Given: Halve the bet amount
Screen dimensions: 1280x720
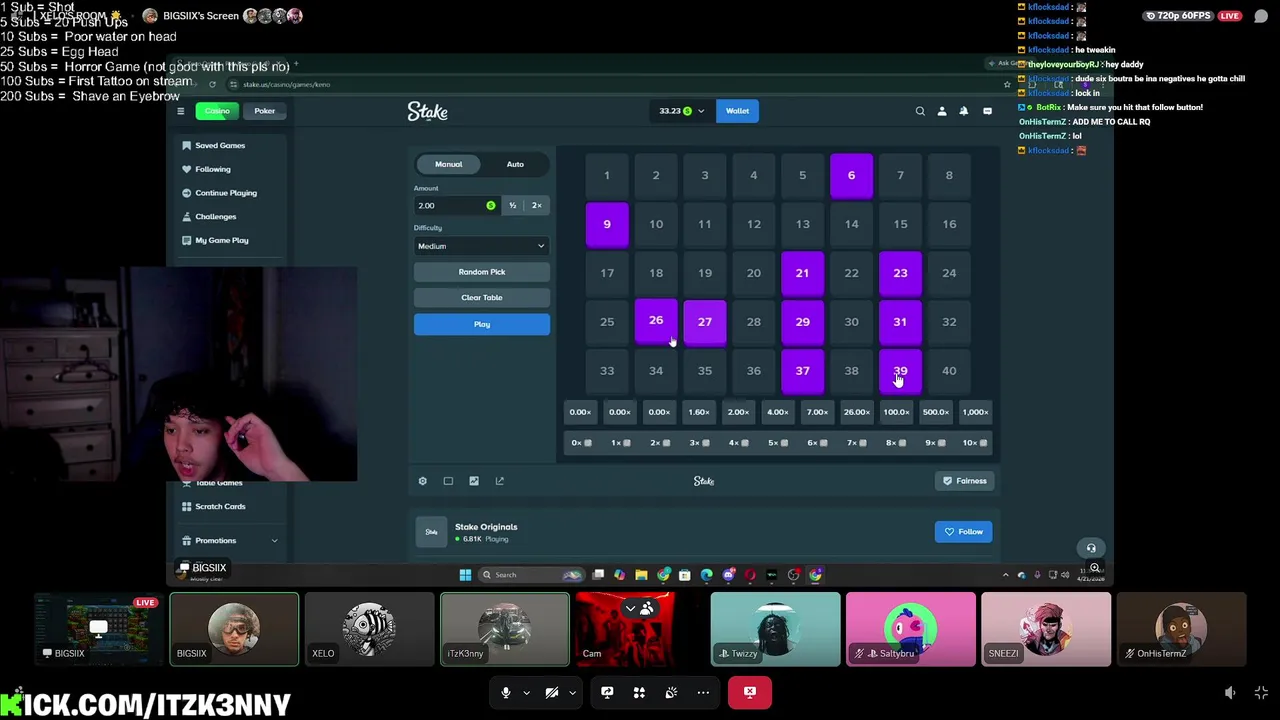Looking at the screenshot, I should tap(513, 206).
